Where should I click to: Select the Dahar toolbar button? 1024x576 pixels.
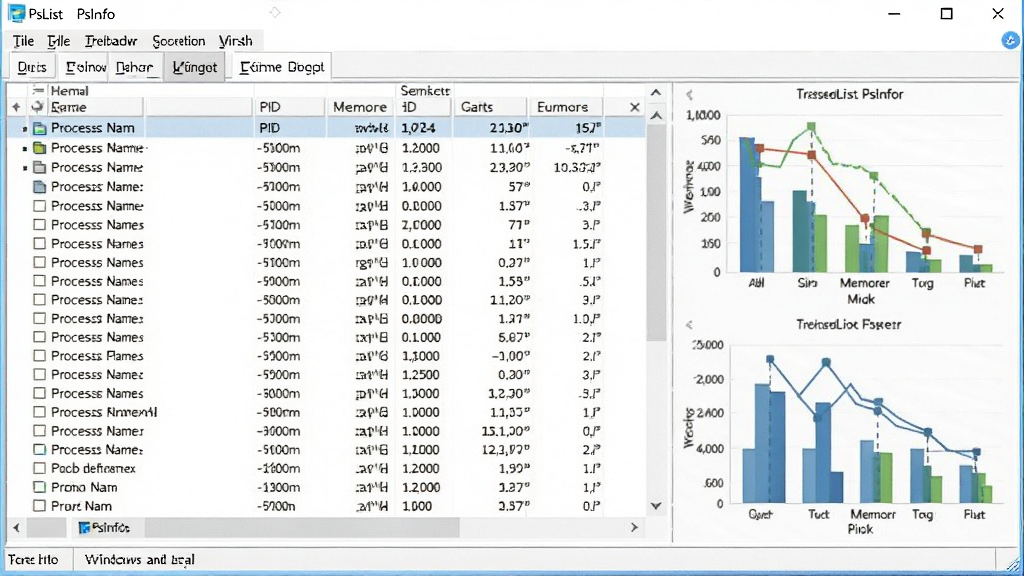coord(135,67)
